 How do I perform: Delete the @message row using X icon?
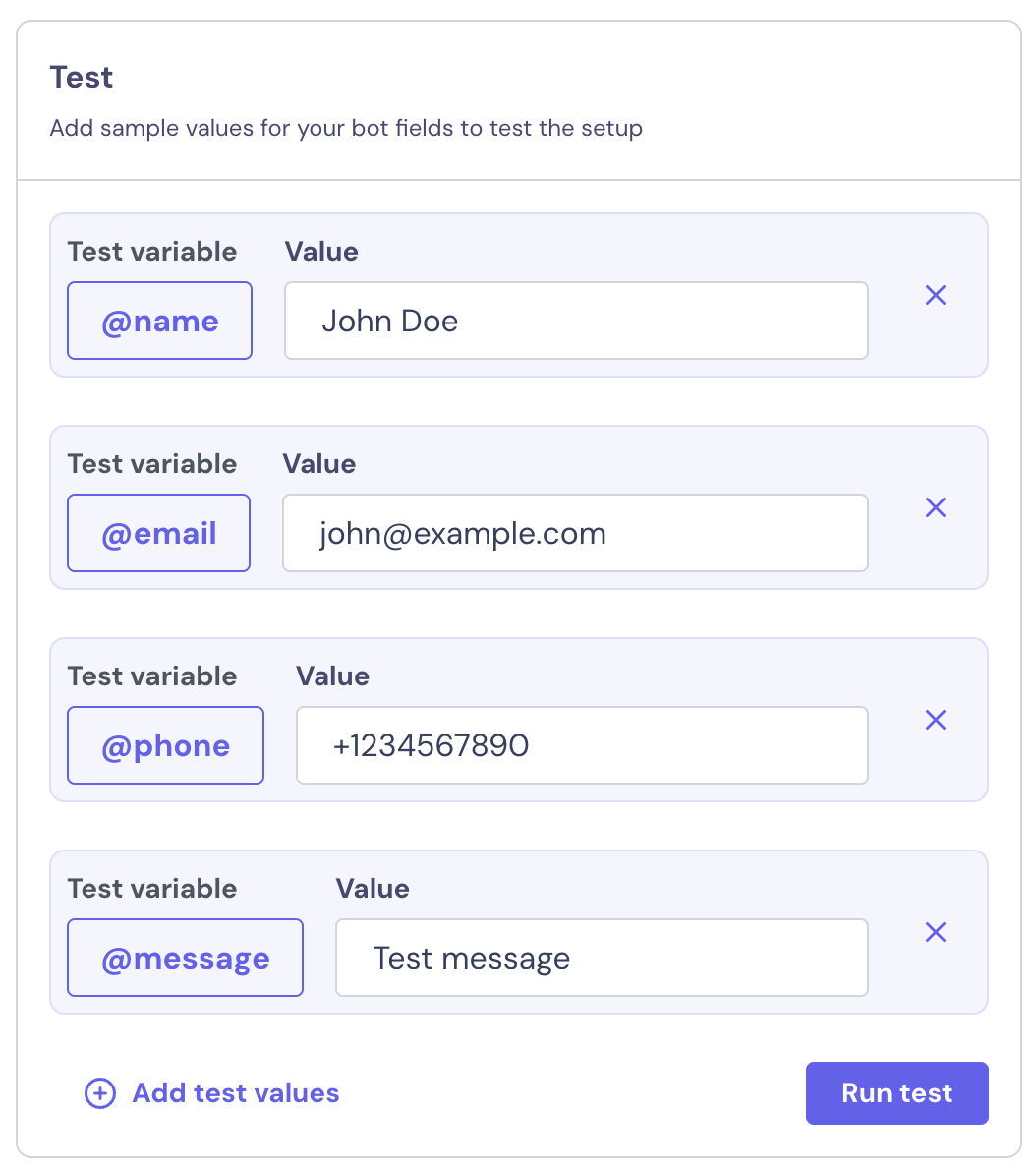point(936,932)
